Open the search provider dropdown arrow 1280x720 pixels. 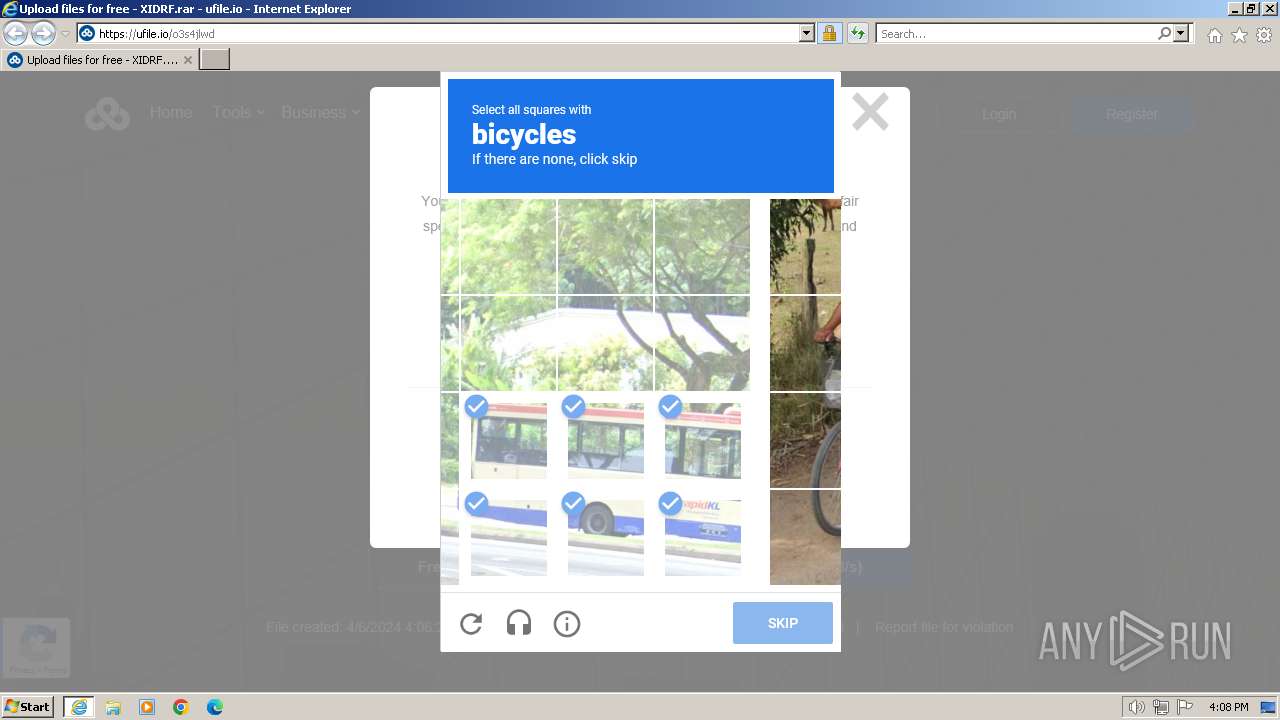(x=1181, y=33)
